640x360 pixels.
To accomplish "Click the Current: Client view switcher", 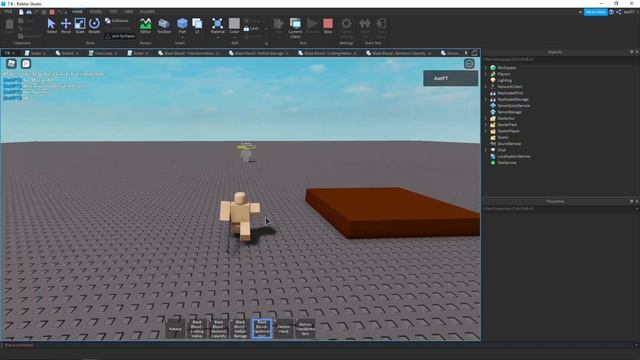I will pos(295,28).
